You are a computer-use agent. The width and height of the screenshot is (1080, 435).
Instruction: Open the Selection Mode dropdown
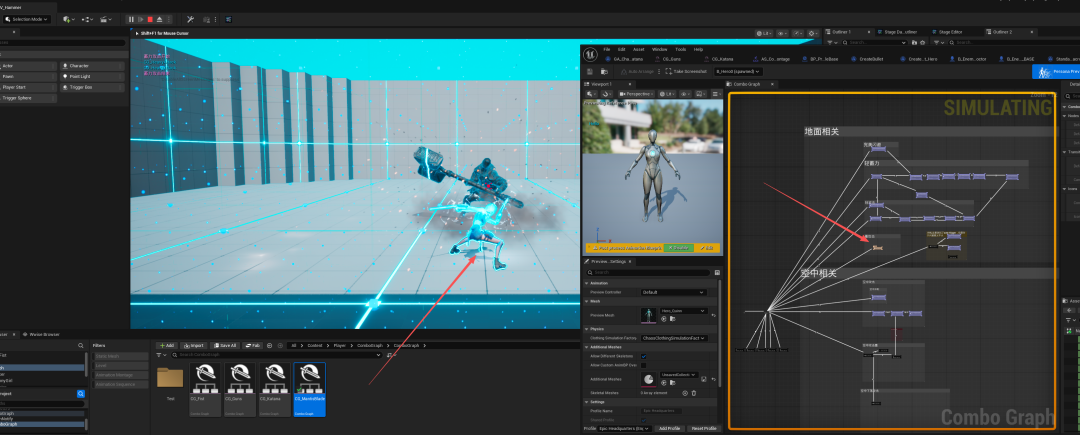point(25,19)
